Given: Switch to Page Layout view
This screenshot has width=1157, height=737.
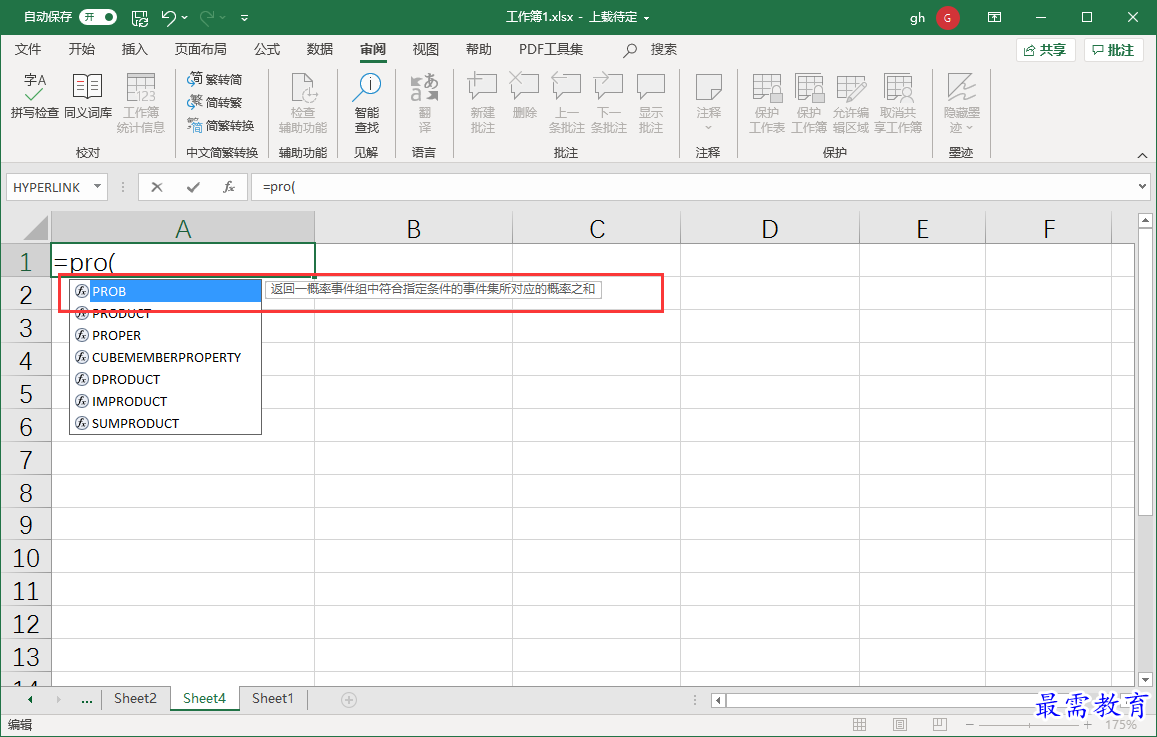Looking at the screenshot, I should (899, 724).
